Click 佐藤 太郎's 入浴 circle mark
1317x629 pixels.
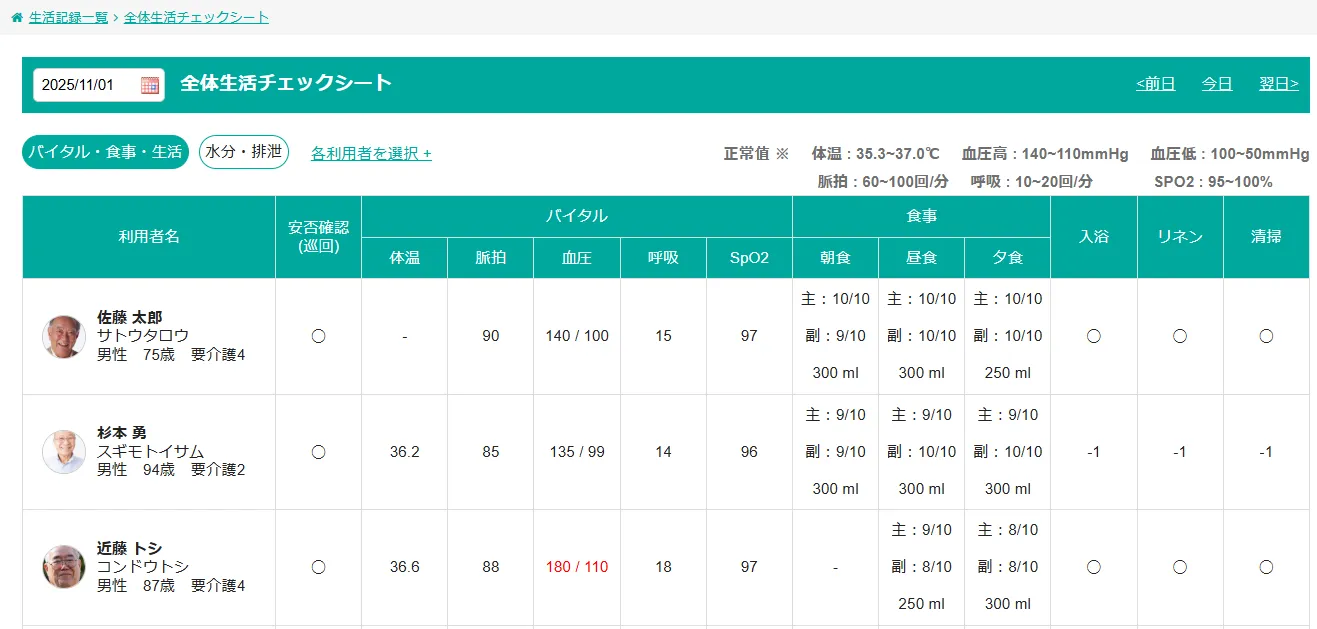(x=1094, y=336)
